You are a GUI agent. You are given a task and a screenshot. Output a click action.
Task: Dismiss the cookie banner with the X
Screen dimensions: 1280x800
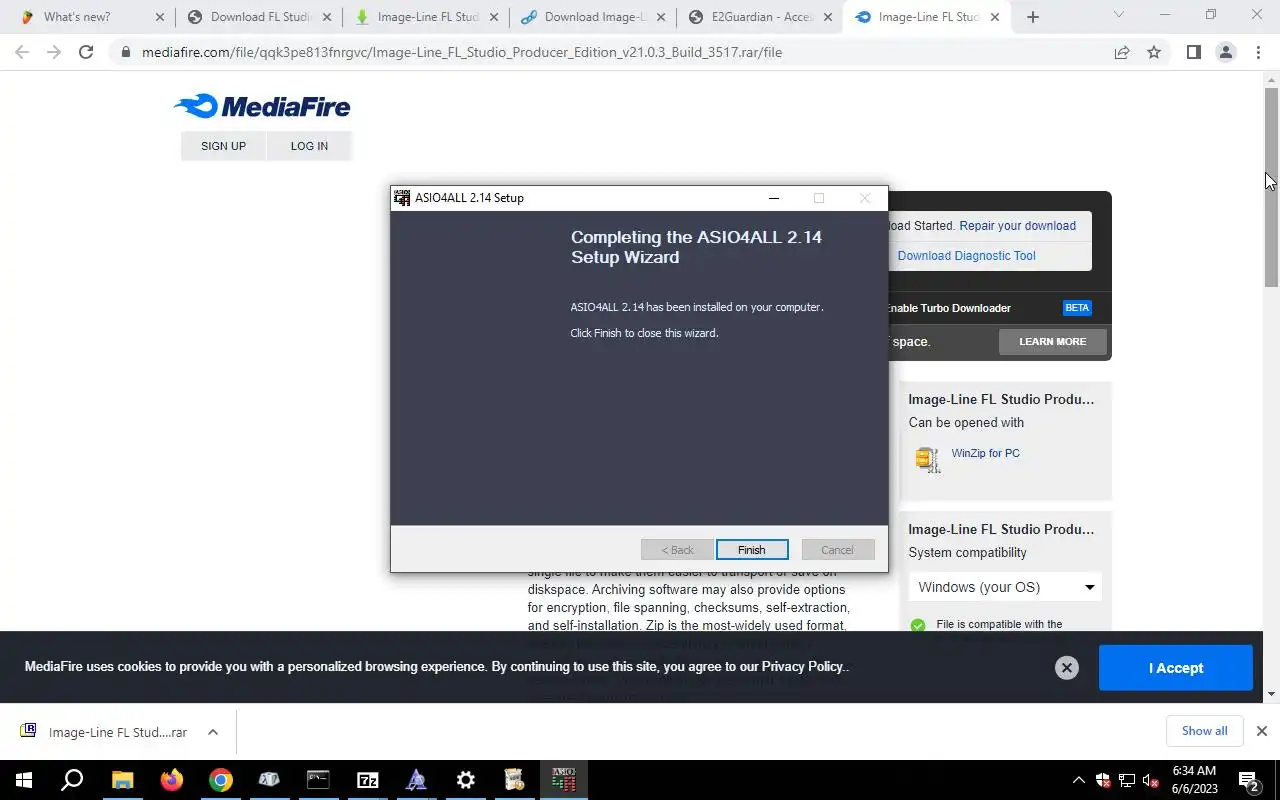[1067, 668]
